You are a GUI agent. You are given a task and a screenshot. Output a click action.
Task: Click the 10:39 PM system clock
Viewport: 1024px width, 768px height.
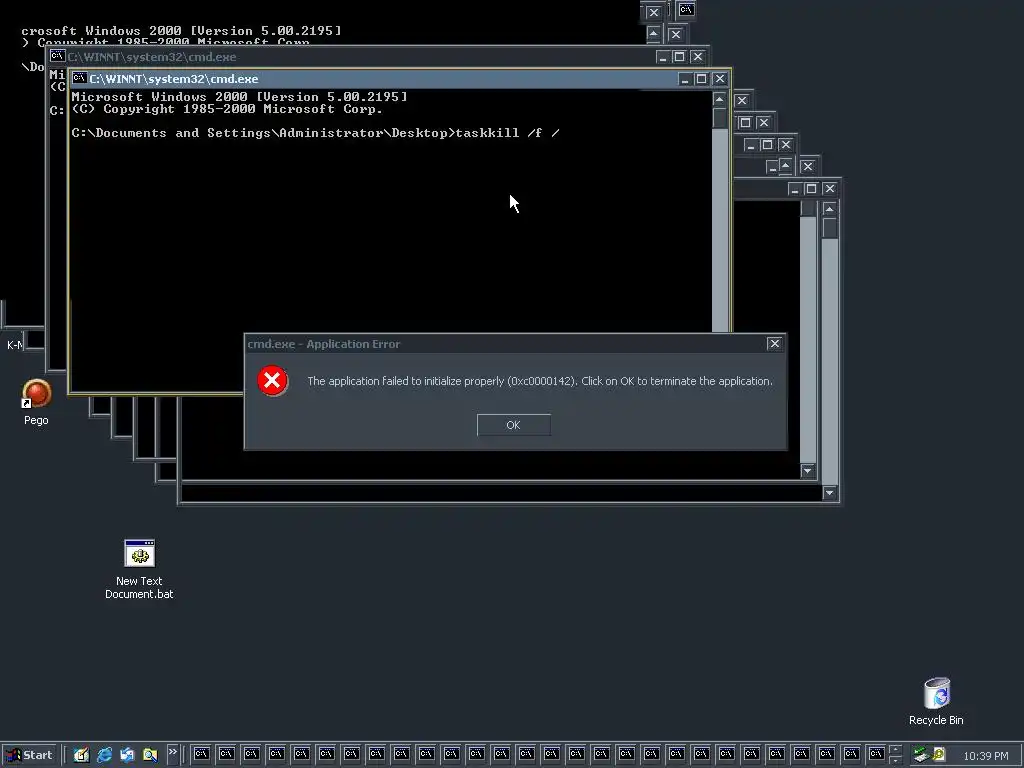pos(985,756)
